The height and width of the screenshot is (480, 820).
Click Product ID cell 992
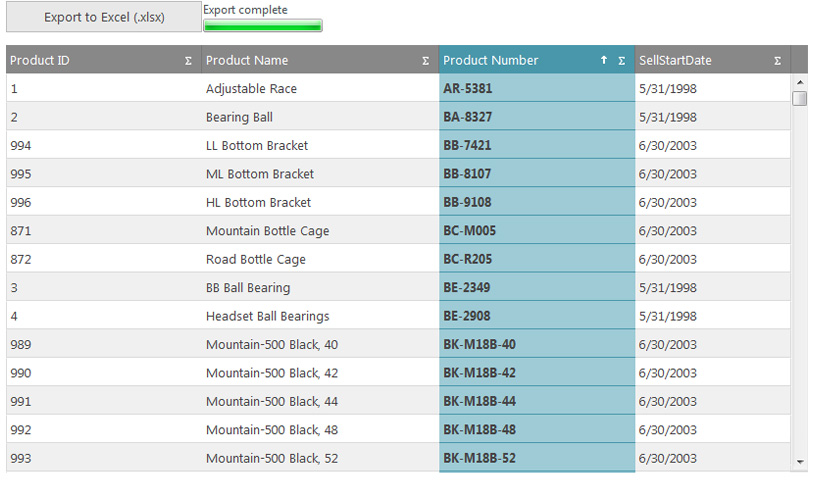tap(104, 429)
